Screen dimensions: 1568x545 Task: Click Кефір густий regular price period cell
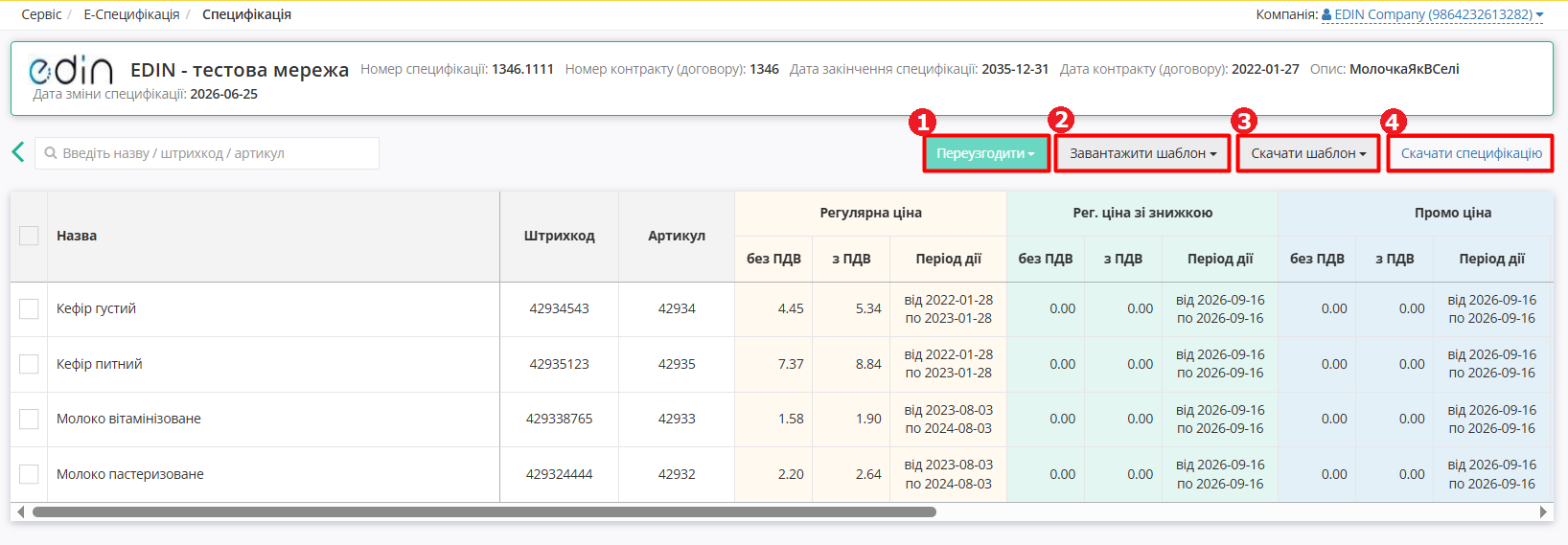949,308
